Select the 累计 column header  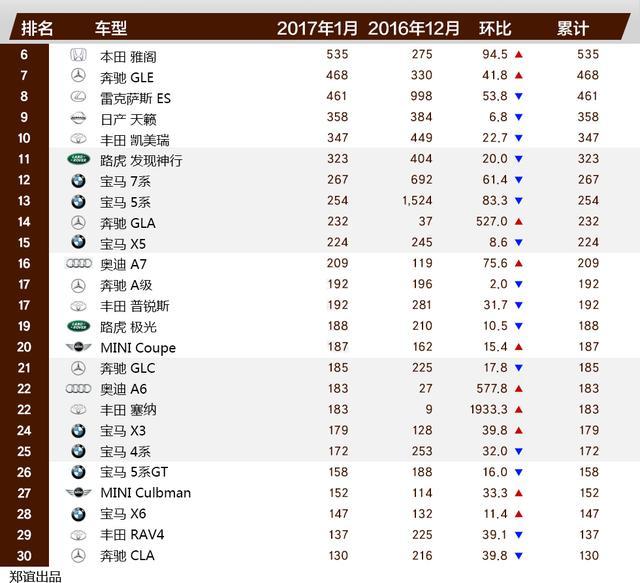pos(573,28)
